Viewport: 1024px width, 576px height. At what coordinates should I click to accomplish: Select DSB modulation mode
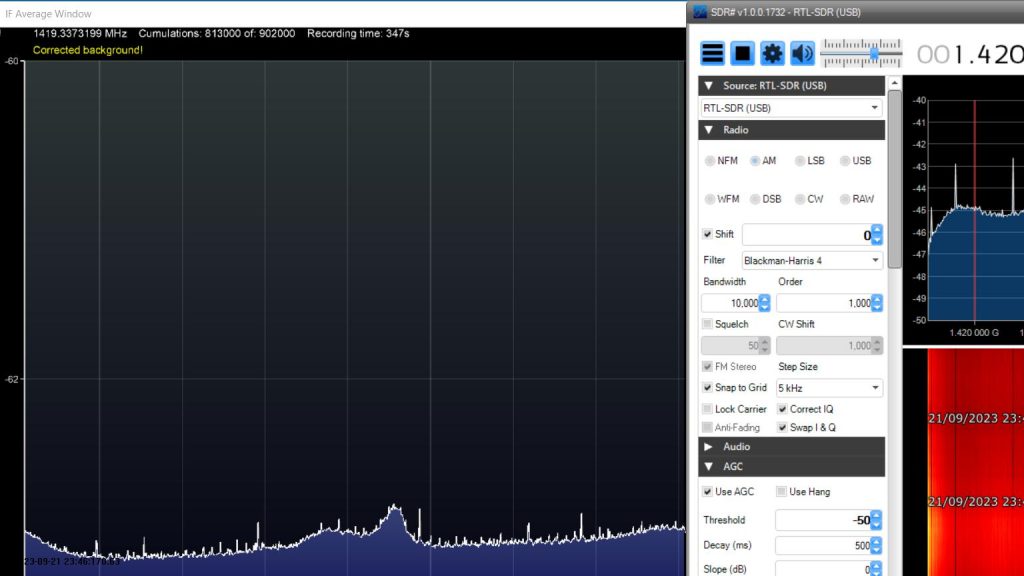[x=765, y=199]
